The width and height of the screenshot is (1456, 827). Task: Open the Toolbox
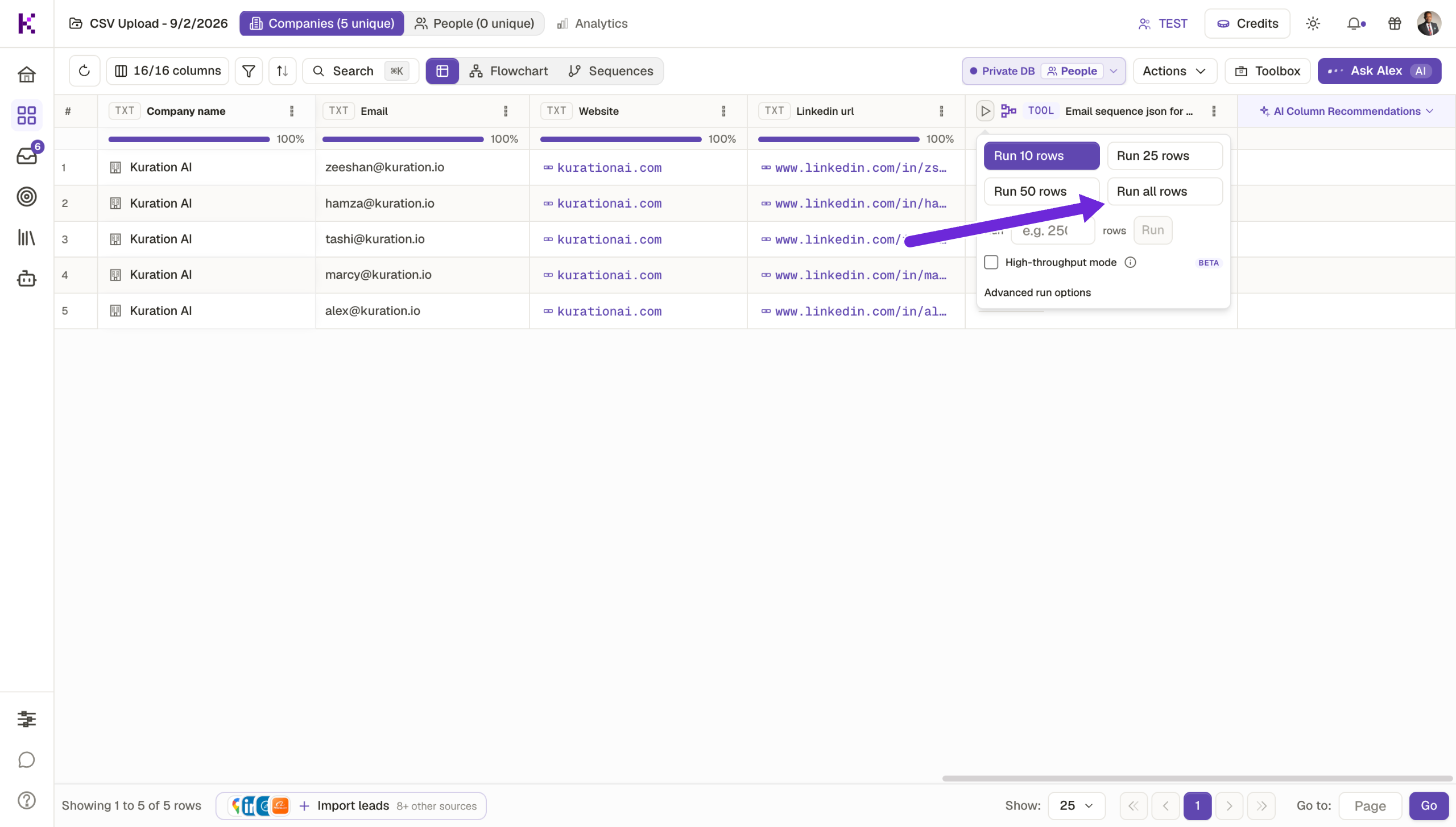coord(1268,71)
